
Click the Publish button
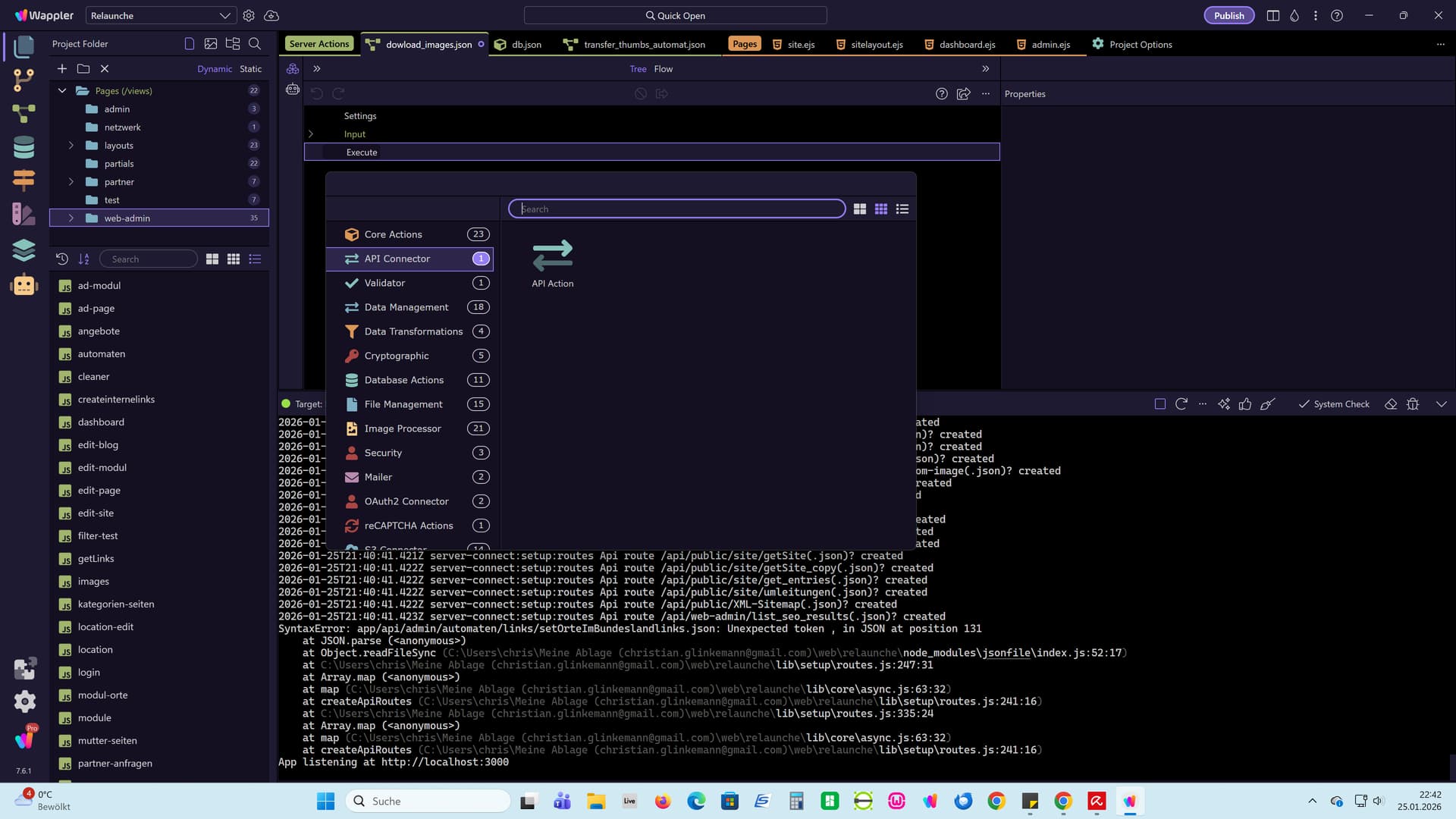pyautogui.click(x=1228, y=15)
